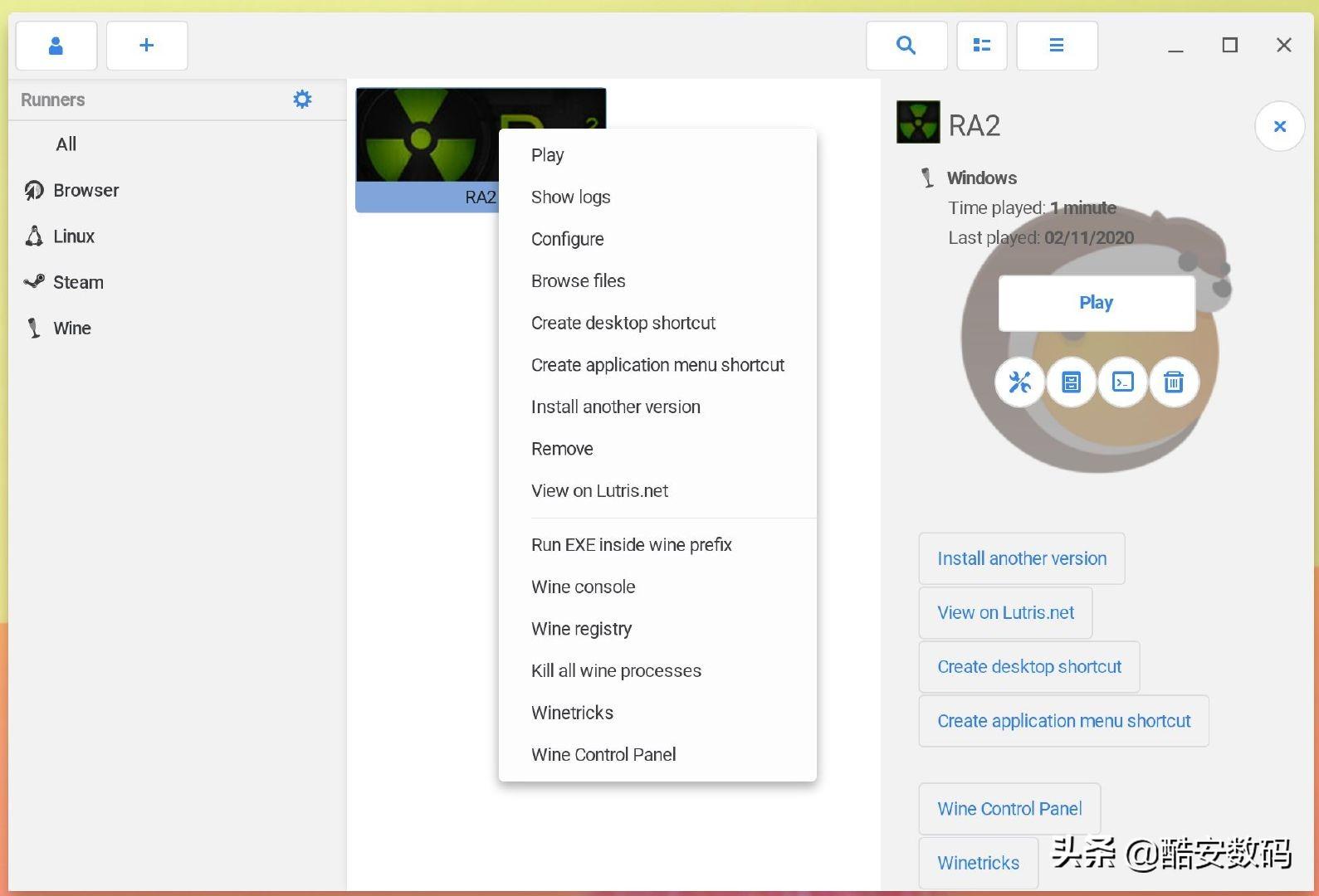
Task: Choose Run EXE inside wine prefix
Action: [x=657, y=545]
